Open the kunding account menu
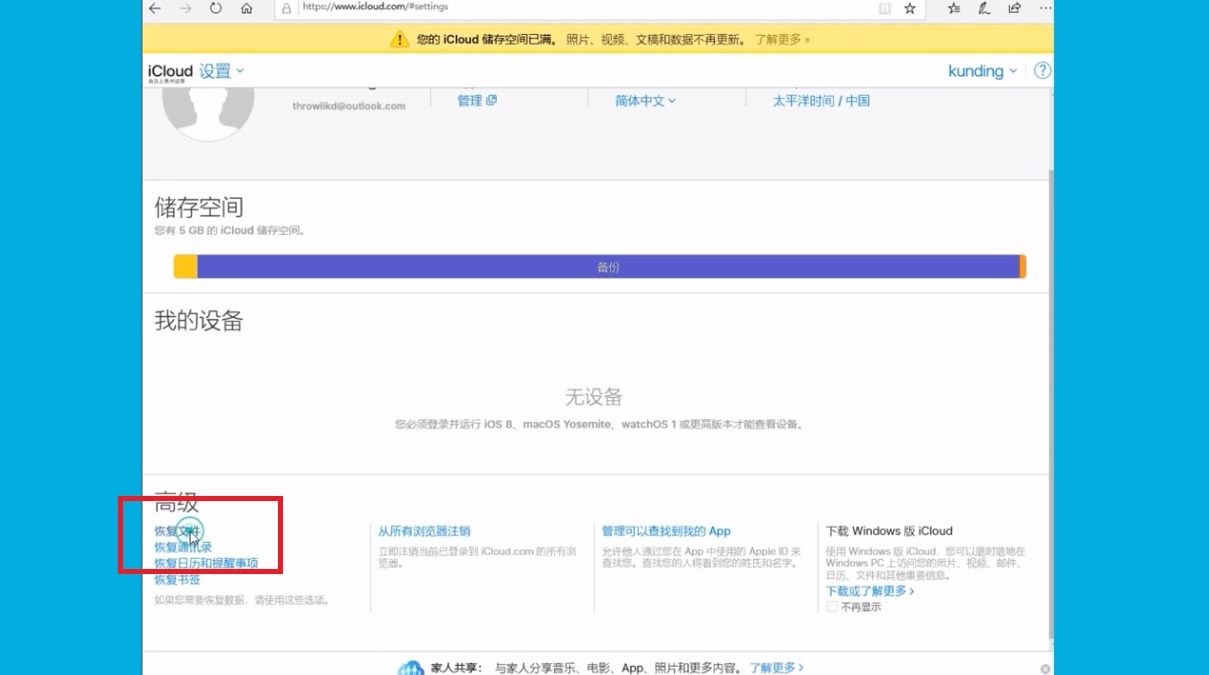1209x675 pixels. 982,71
